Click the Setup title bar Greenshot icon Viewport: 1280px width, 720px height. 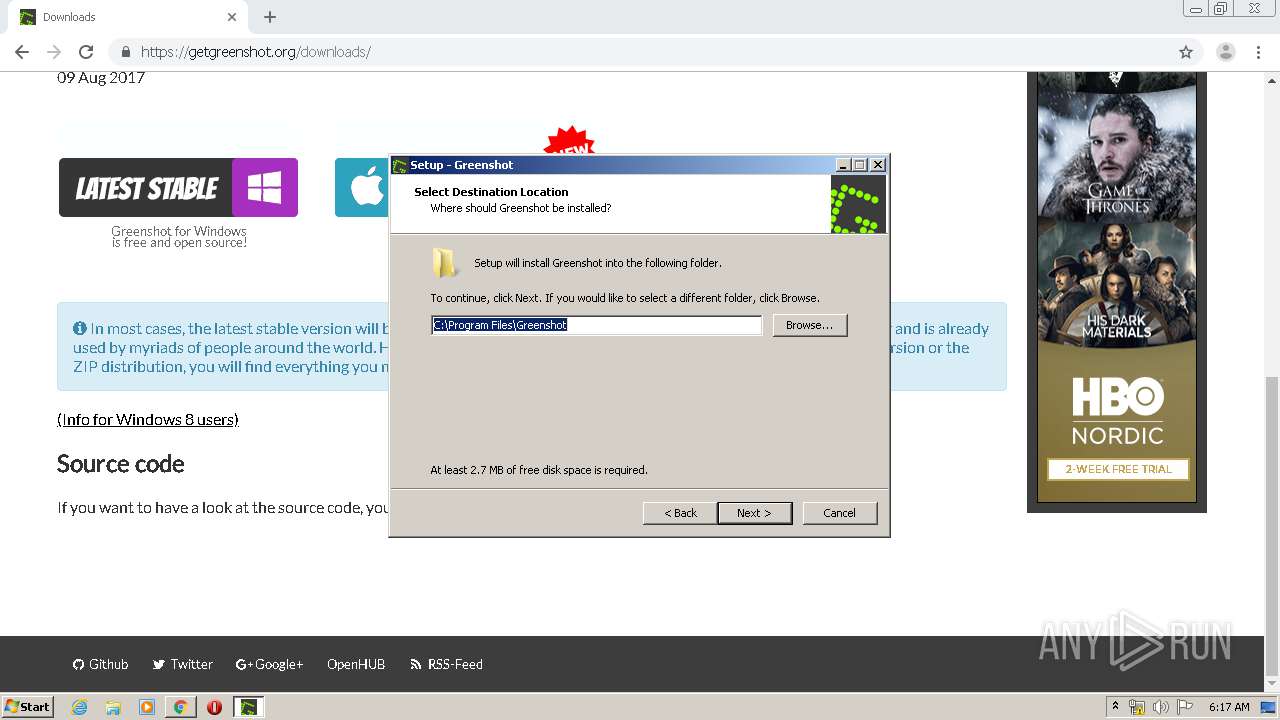click(x=400, y=165)
